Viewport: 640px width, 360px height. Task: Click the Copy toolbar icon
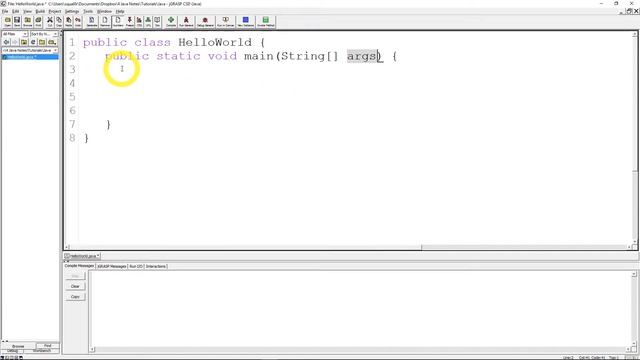click(59, 22)
